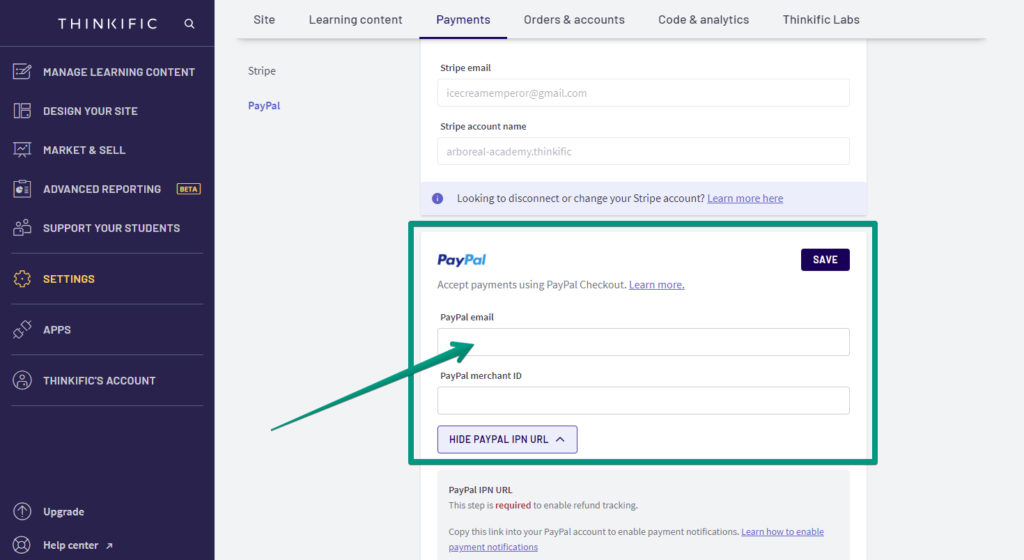Click the info icon beside Stripe disconnect notice

[438, 198]
